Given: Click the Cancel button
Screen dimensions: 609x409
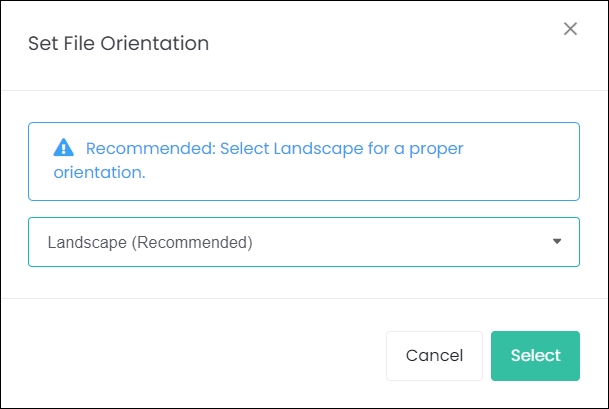Looking at the screenshot, I should [x=434, y=356].
